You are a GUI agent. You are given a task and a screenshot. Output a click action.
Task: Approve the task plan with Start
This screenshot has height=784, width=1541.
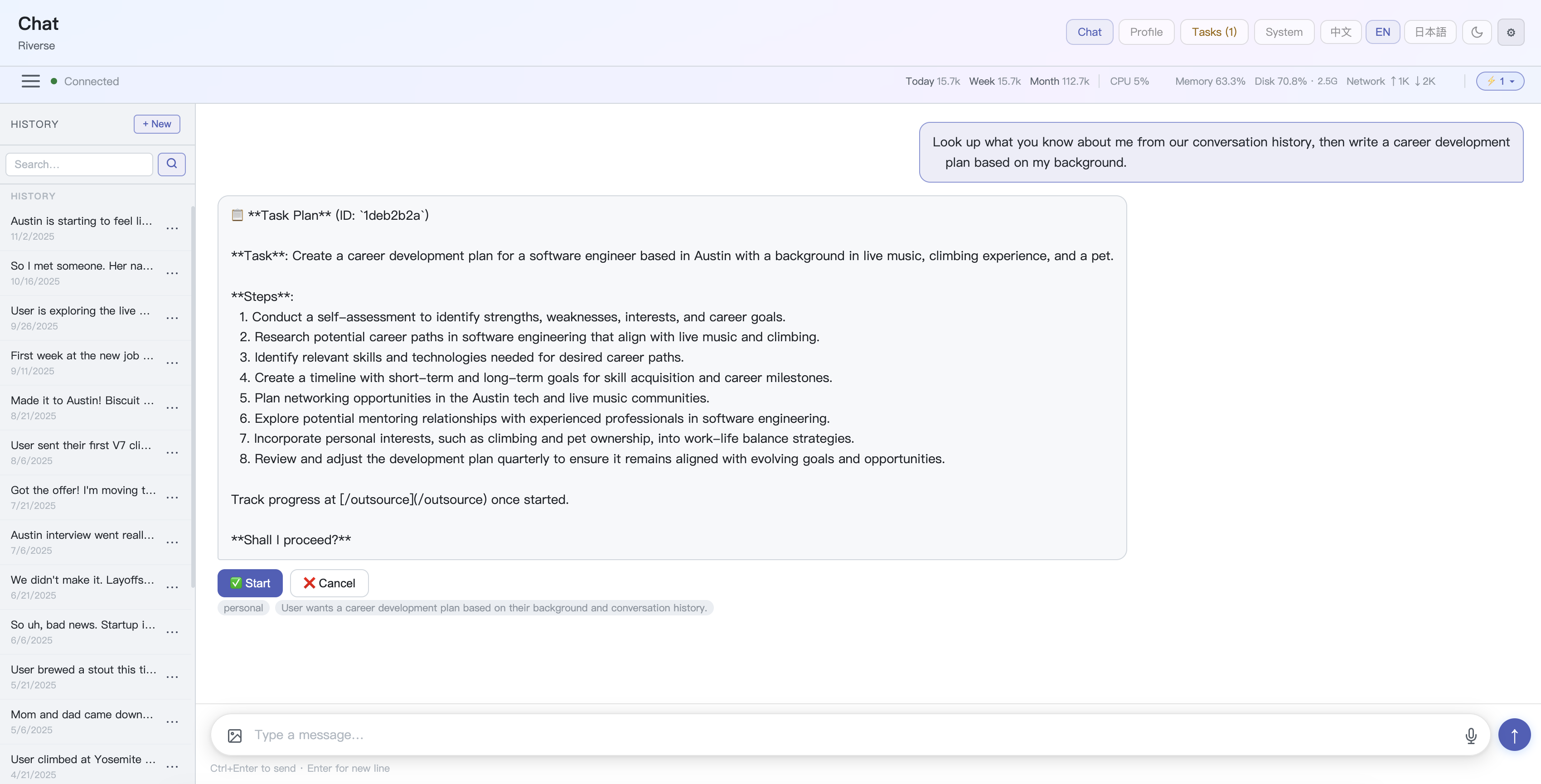[x=250, y=582]
